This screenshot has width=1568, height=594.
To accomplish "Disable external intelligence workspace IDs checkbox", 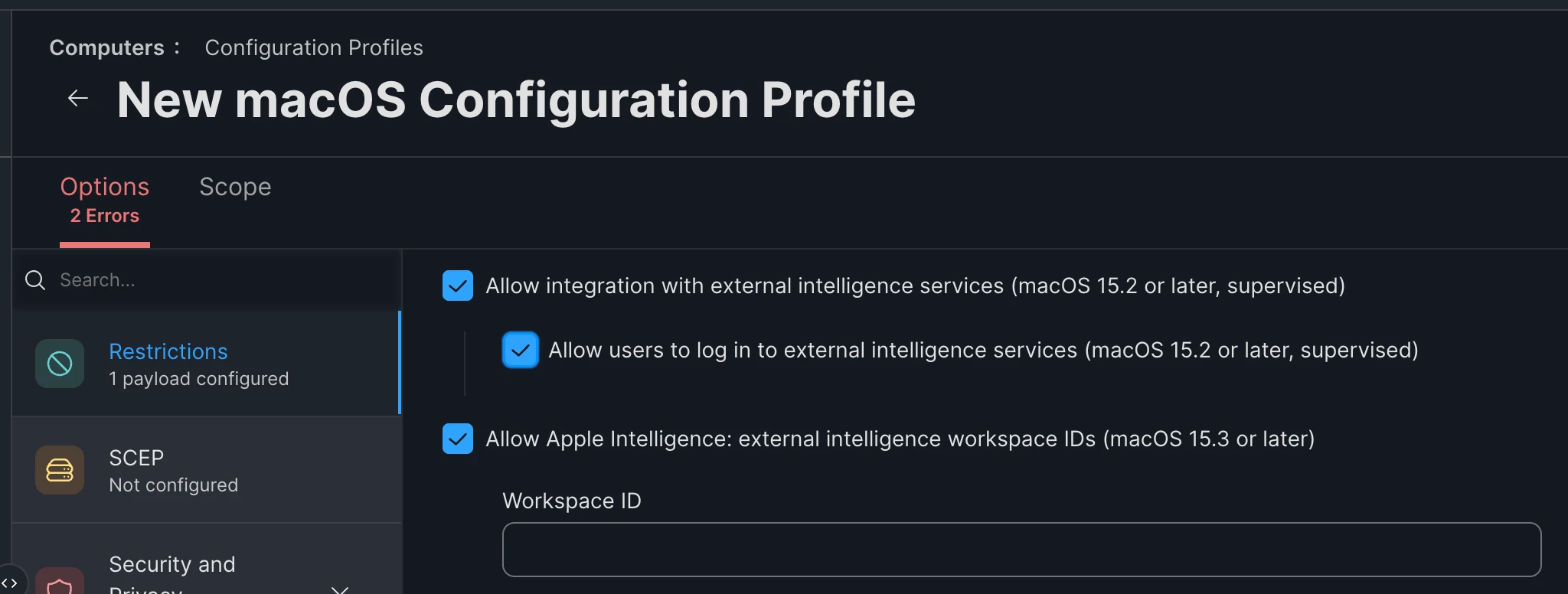I will point(458,439).
